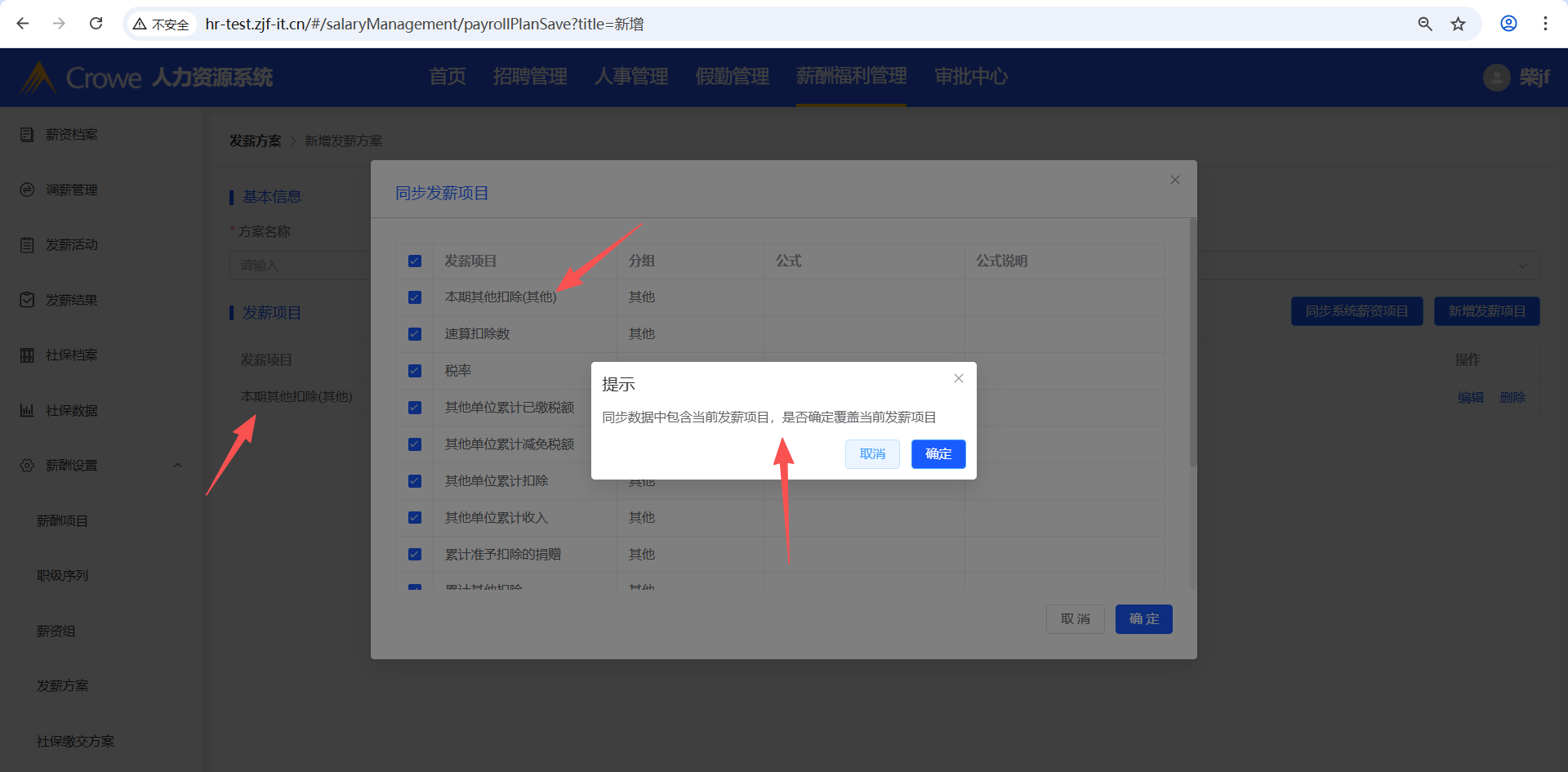Uncheck the 累计准予扣除的捐赠 checkbox
1568x772 pixels.
click(415, 555)
